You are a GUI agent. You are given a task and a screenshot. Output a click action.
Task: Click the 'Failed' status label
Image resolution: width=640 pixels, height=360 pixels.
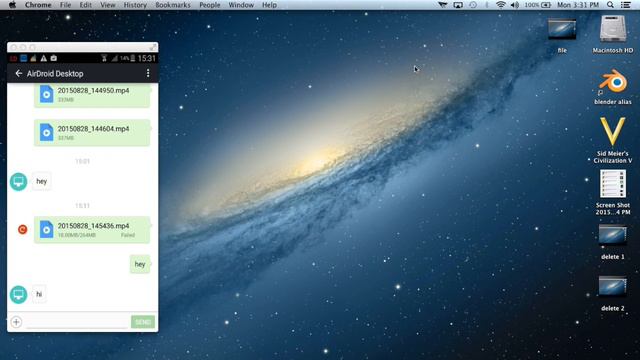[128, 235]
